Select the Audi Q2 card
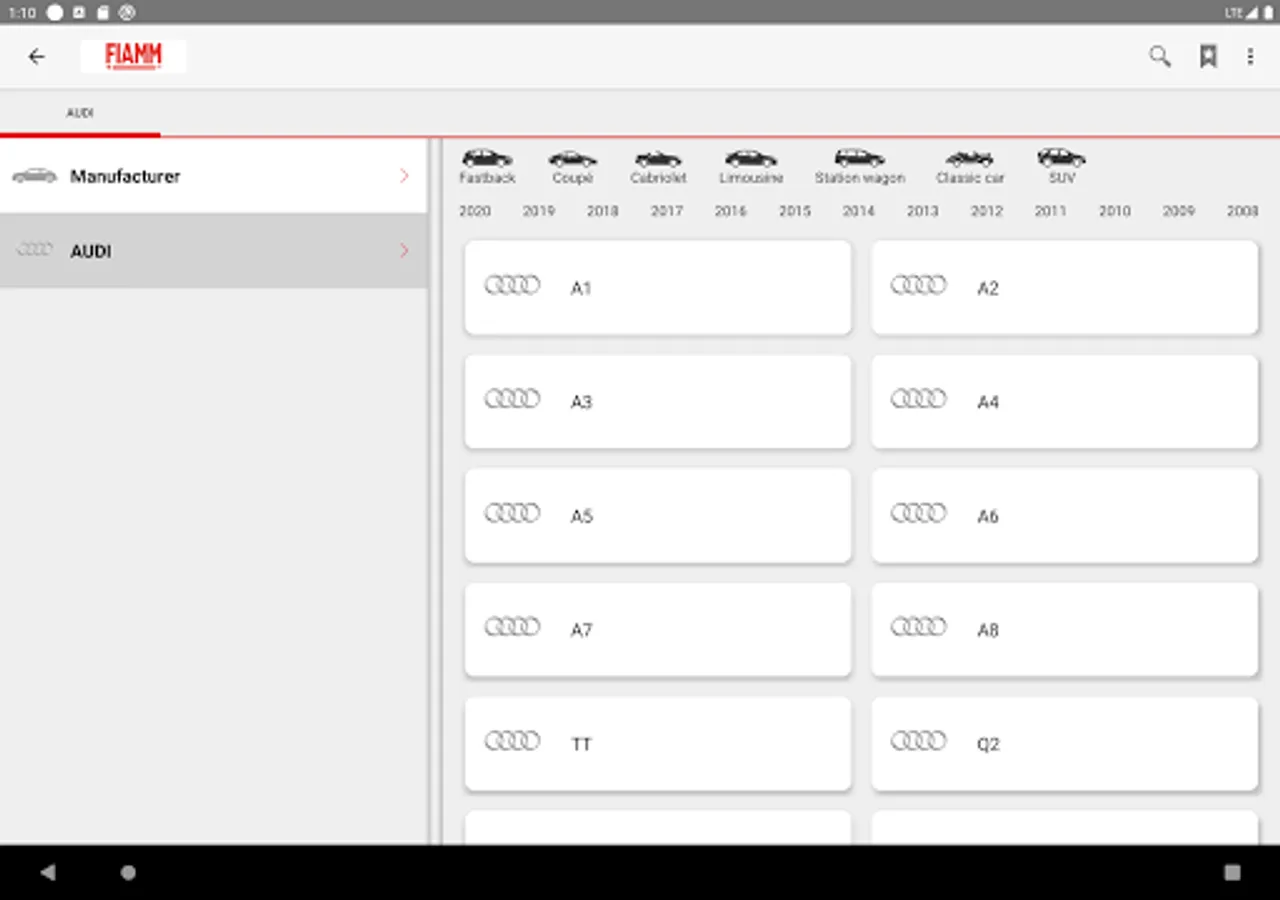This screenshot has height=900, width=1280. click(1065, 744)
